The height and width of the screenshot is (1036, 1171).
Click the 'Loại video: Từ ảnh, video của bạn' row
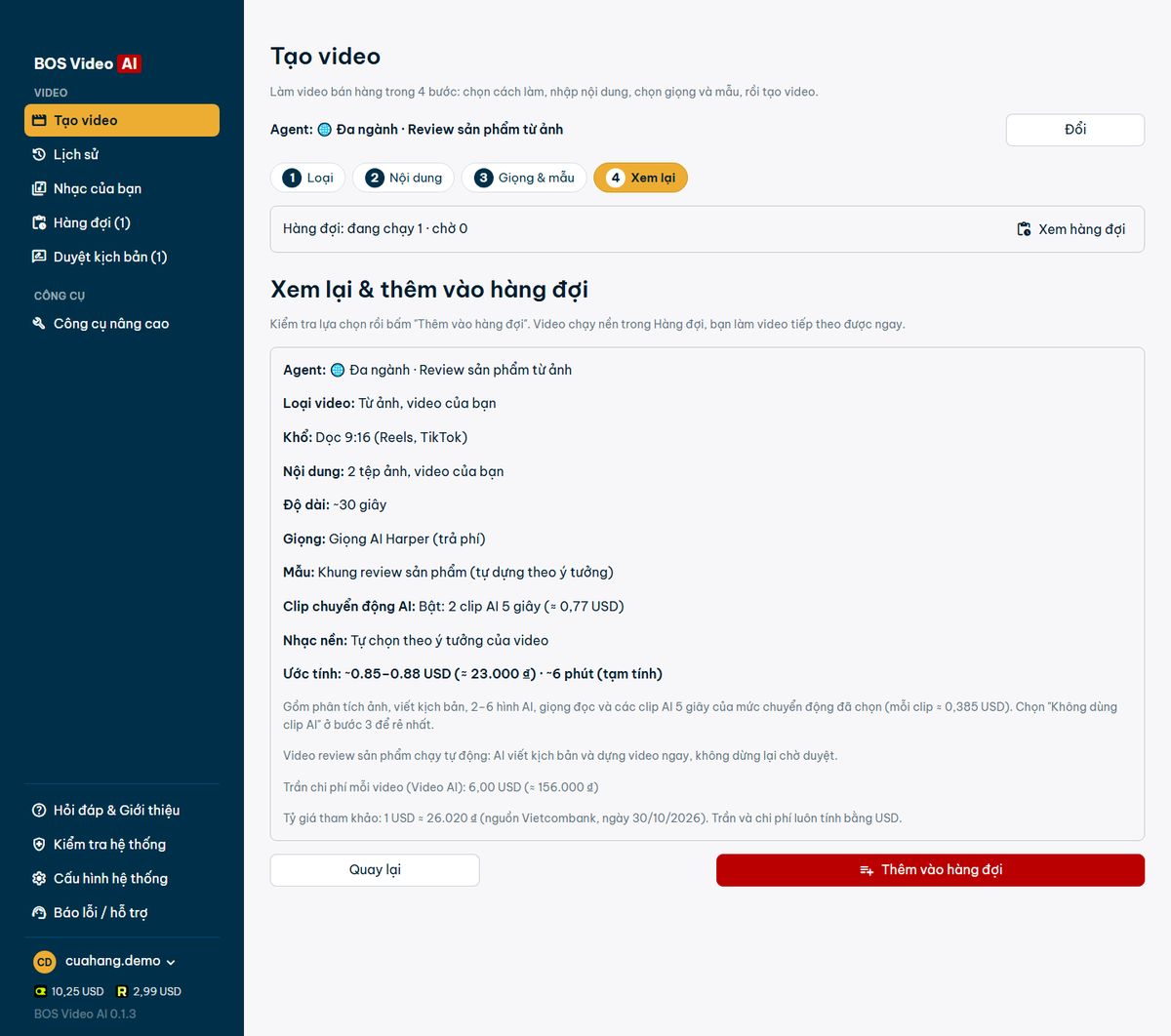pyautogui.click(x=389, y=403)
